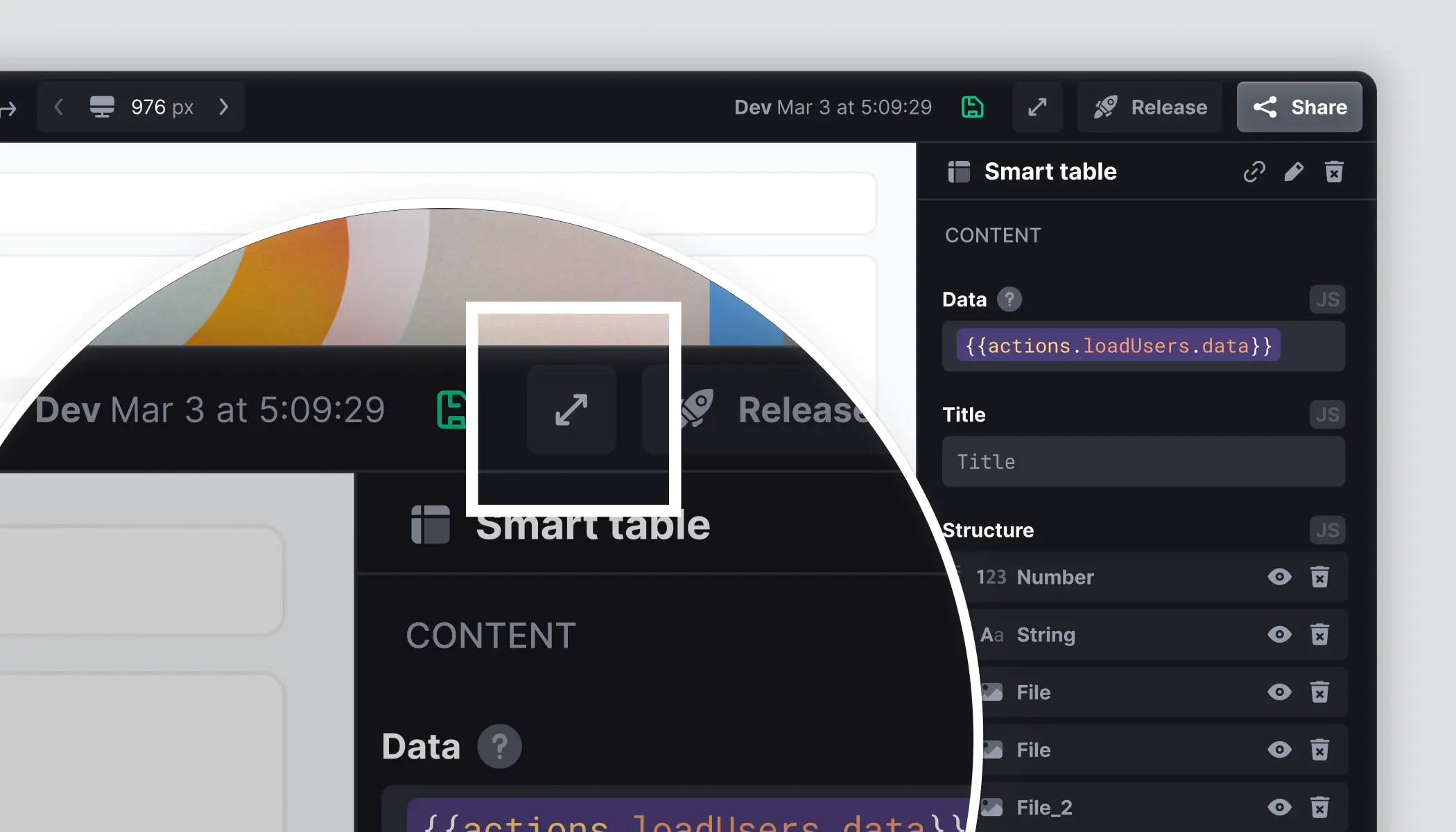The height and width of the screenshot is (832, 1456).
Task: Select the desktop device icon
Action: [x=102, y=107]
